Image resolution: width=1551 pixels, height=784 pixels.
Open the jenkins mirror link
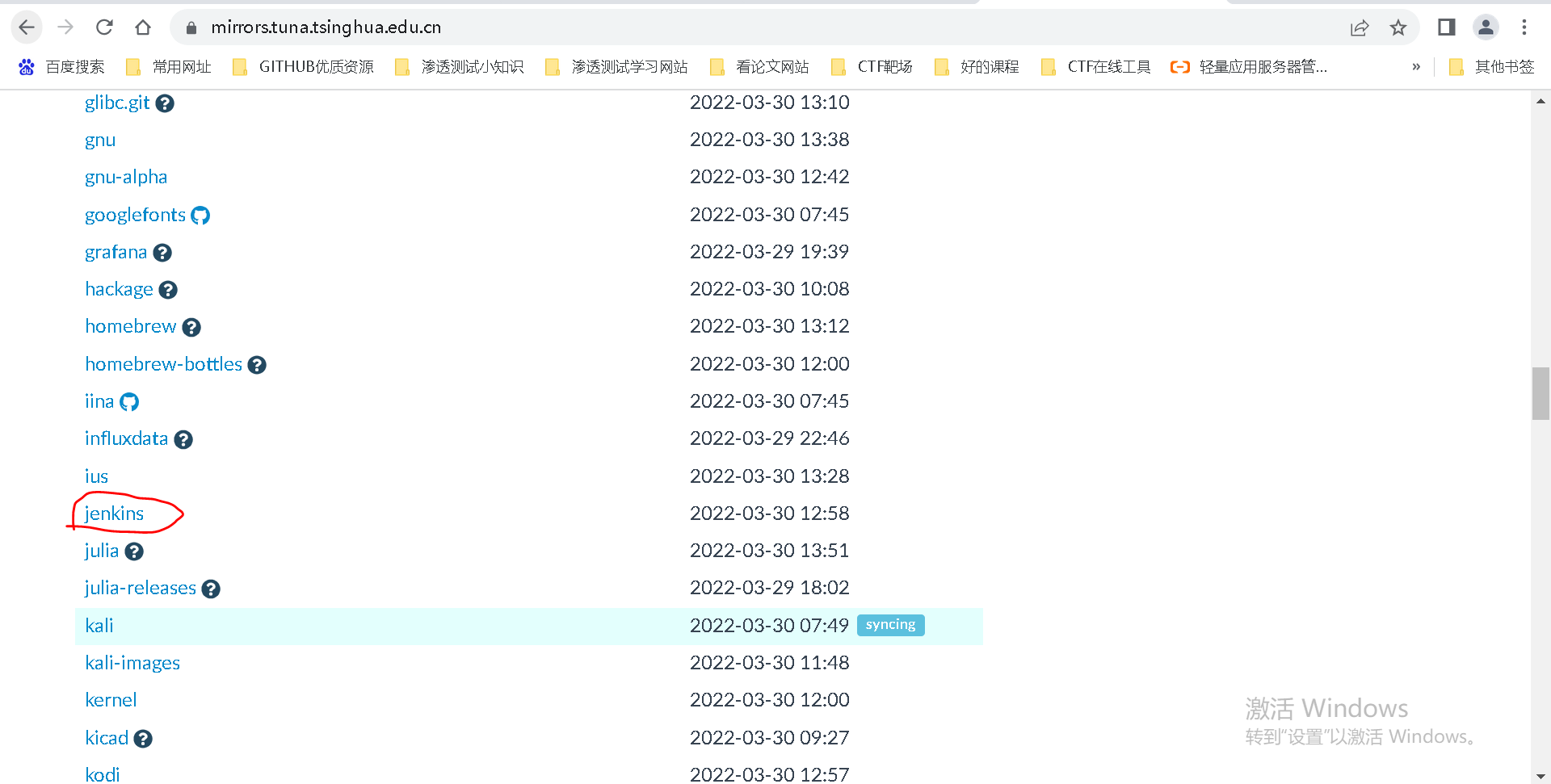click(x=114, y=514)
